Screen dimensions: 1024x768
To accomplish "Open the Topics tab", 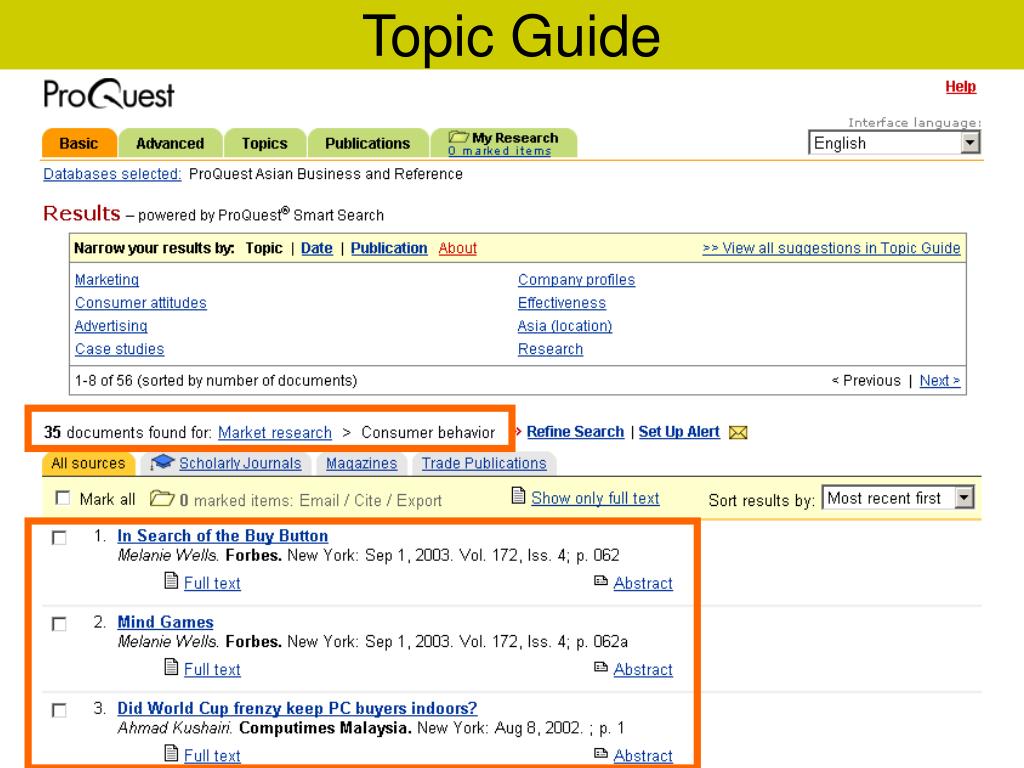I will [264, 143].
